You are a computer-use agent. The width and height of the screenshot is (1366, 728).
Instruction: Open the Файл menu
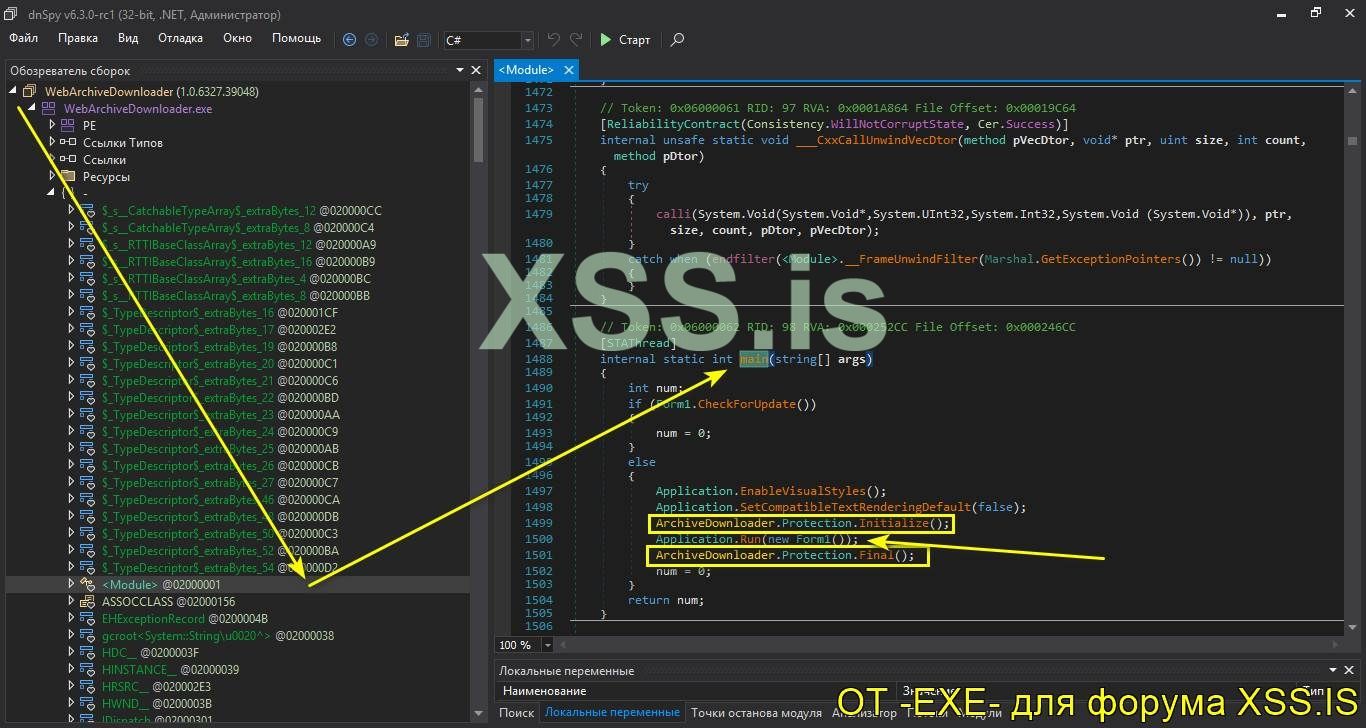(23, 38)
